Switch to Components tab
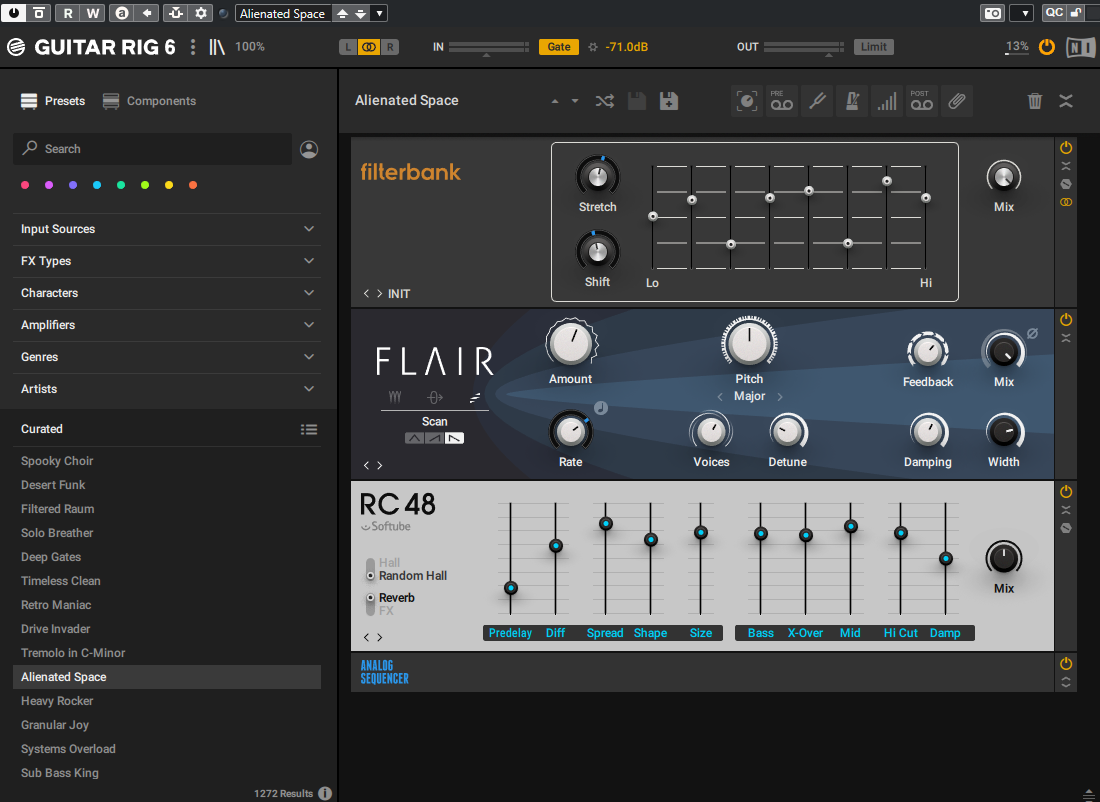Image resolution: width=1100 pixels, height=802 pixels. coord(149,101)
